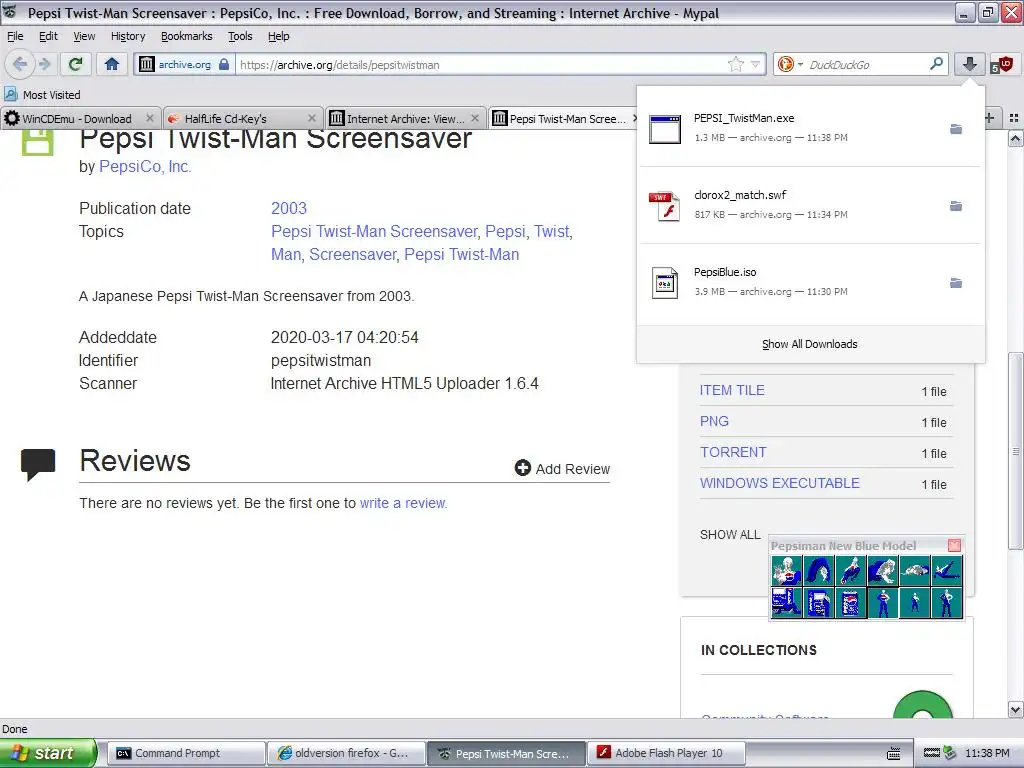Image resolution: width=1024 pixels, height=768 pixels.
Task: Click Show All Downloads
Action: (x=810, y=344)
